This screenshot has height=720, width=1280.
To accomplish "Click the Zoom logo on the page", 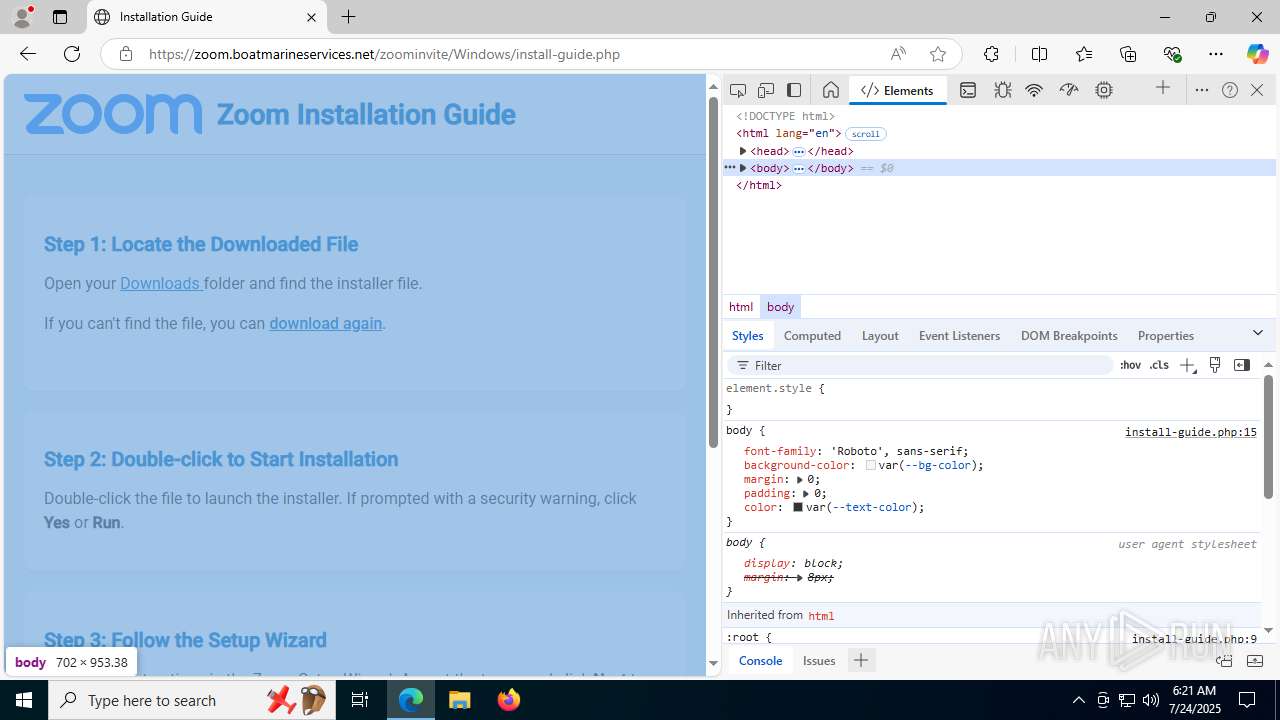I will click(113, 114).
